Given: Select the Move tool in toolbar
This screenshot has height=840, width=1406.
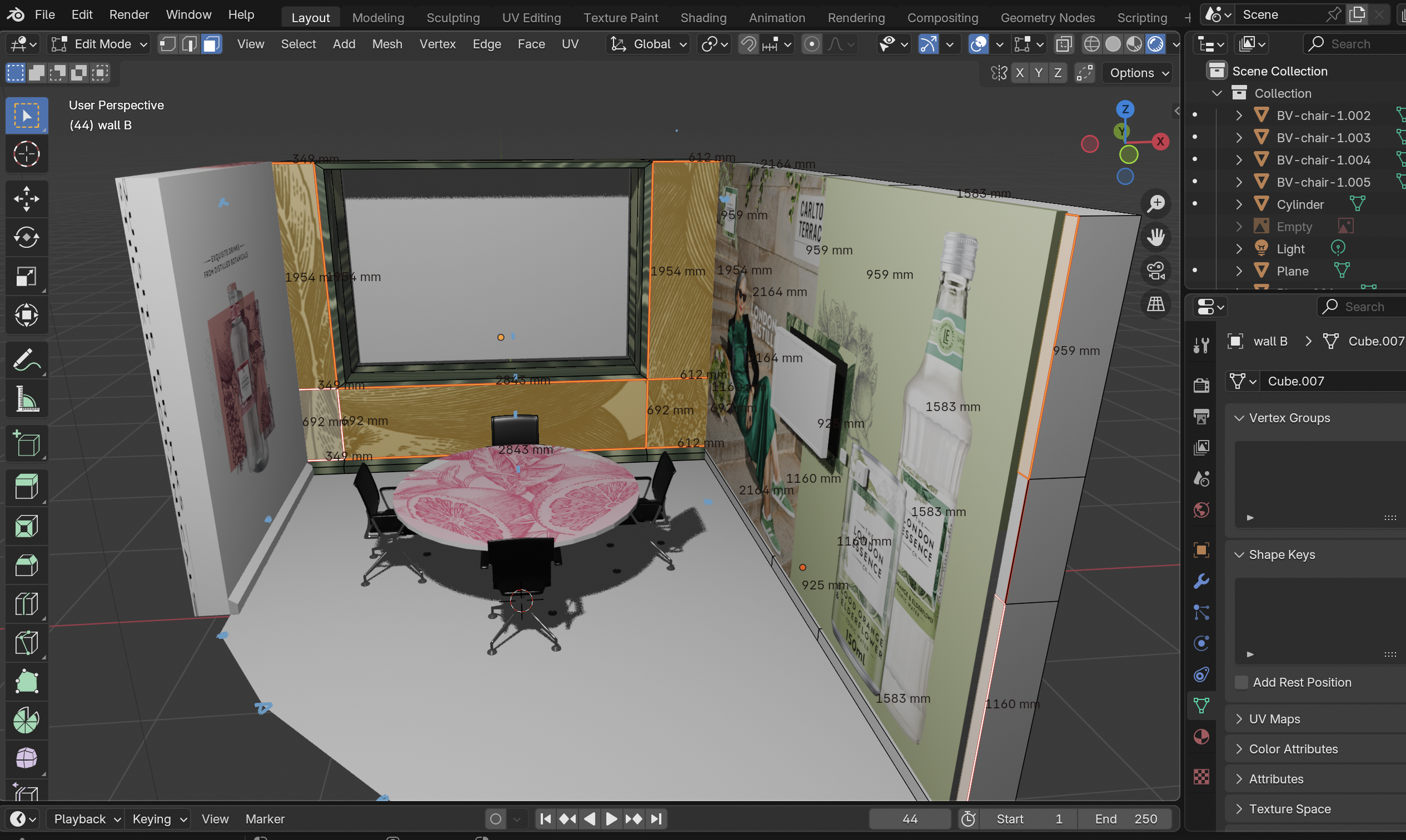Looking at the screenshot, I should 26,198.
